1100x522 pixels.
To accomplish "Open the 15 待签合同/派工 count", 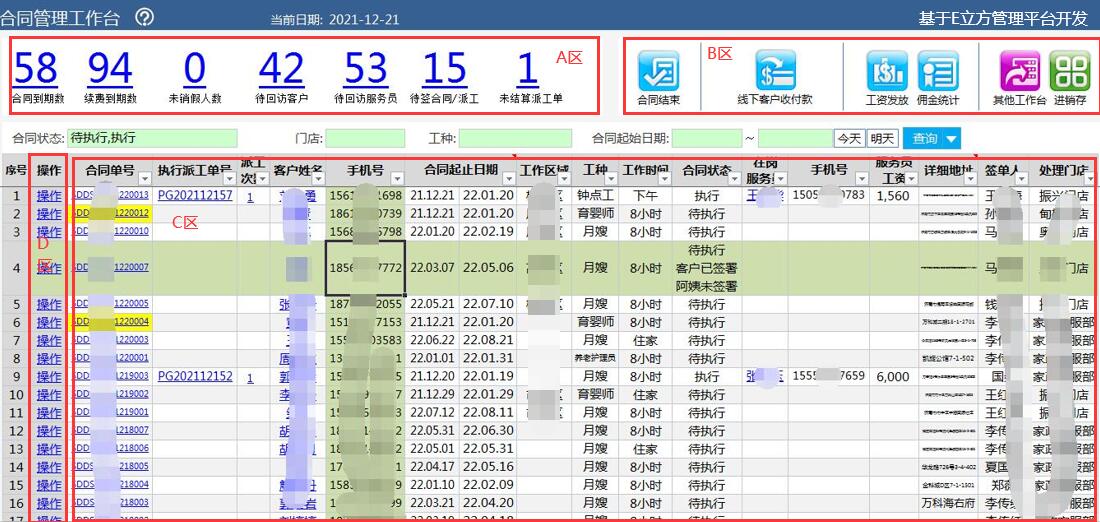I will 444,69.
